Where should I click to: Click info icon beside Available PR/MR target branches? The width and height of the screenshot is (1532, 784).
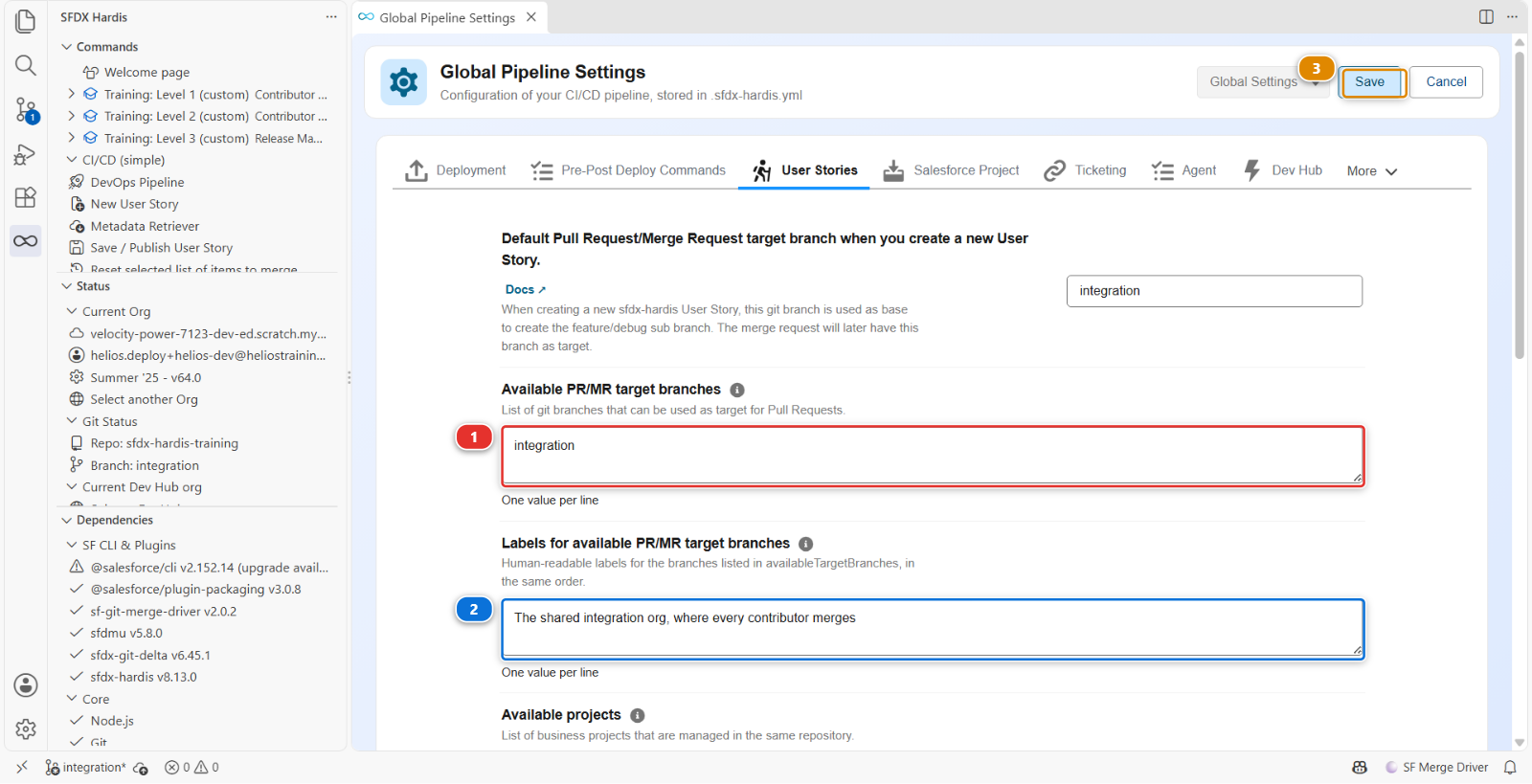pyautogui.click(x=737, y=390)
